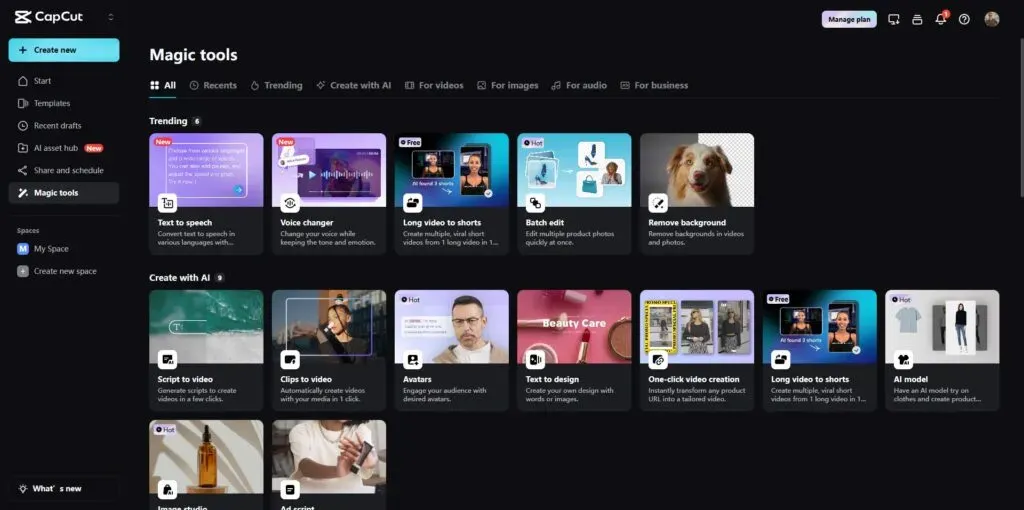The height and width of the screenshot is (510, 1024).
Task: Open the Voice changer thumbnail
Action: (x=329, y=170)
